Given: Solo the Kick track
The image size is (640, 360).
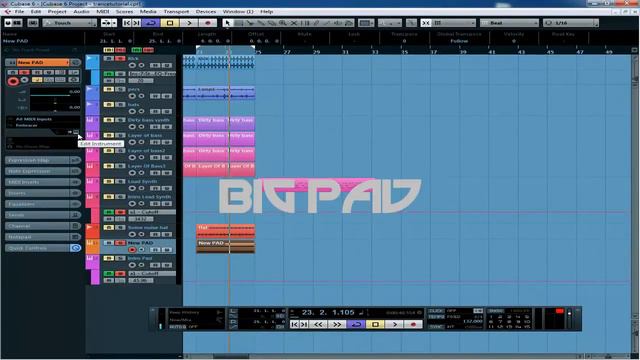Looking at the screenshot, I should point(120,59).
